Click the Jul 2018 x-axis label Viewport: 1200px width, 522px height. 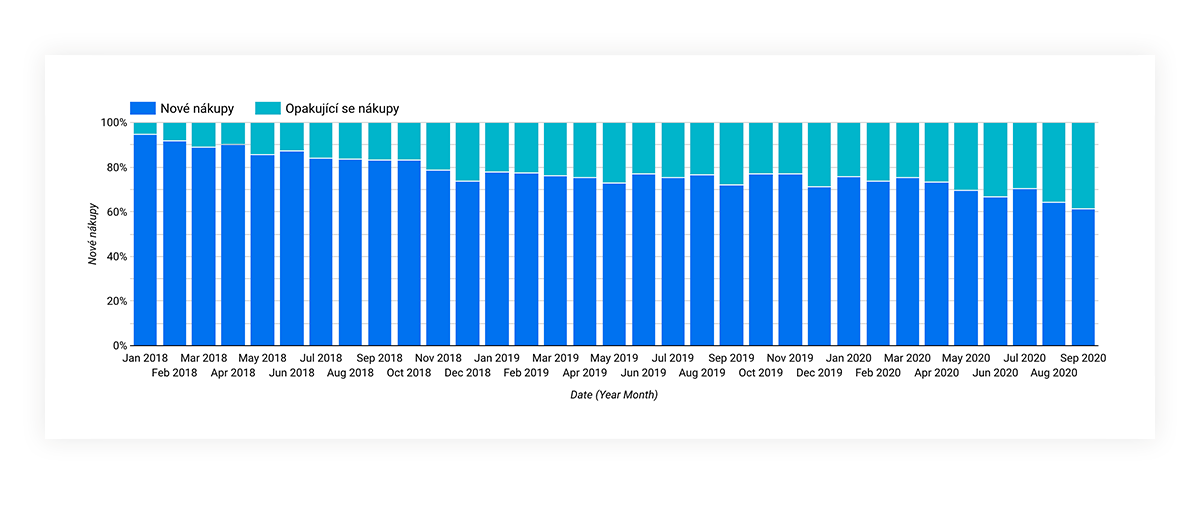(321, 357)
